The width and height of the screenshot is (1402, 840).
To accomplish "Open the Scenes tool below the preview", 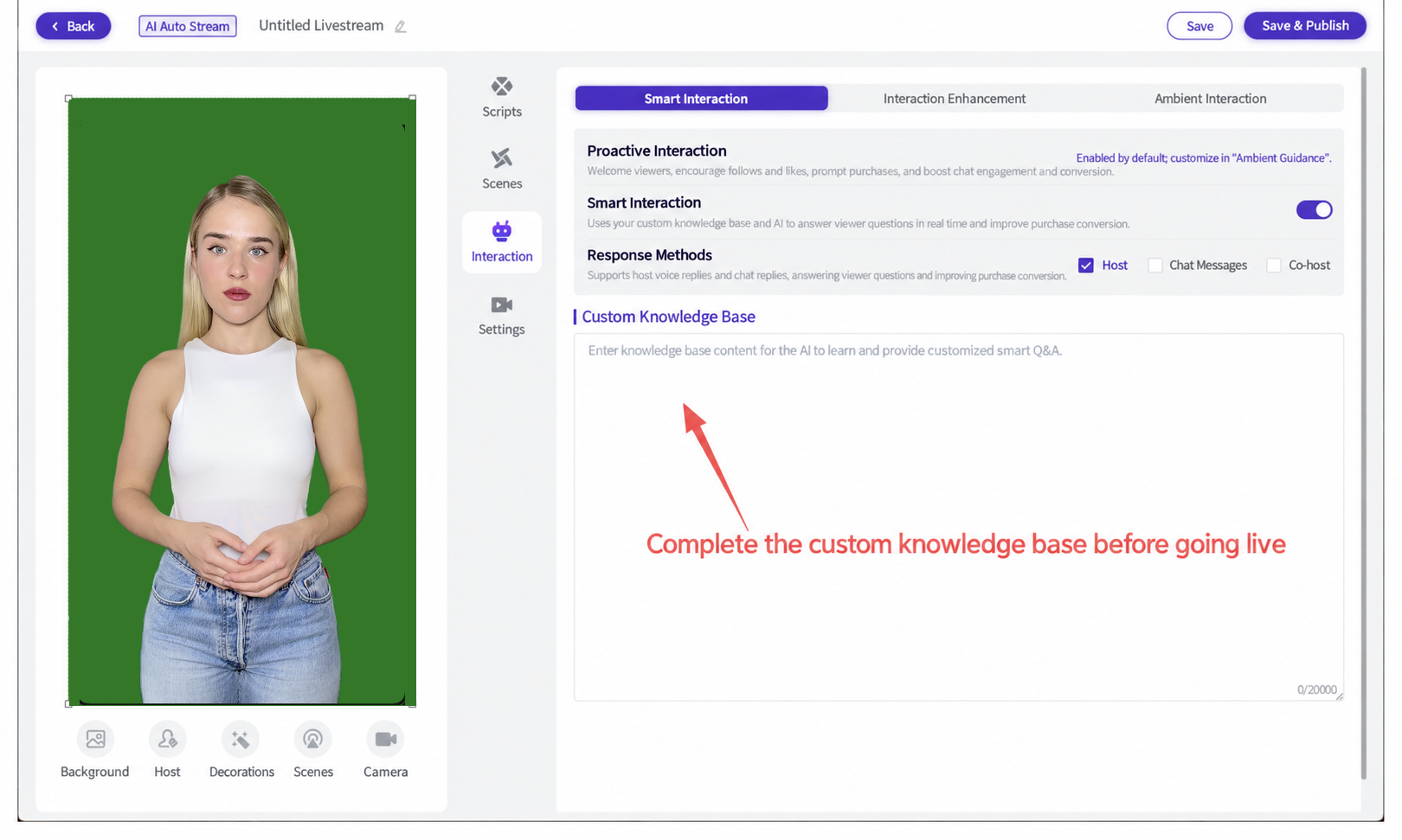I will pyautogui.click(x=313, y=750).
